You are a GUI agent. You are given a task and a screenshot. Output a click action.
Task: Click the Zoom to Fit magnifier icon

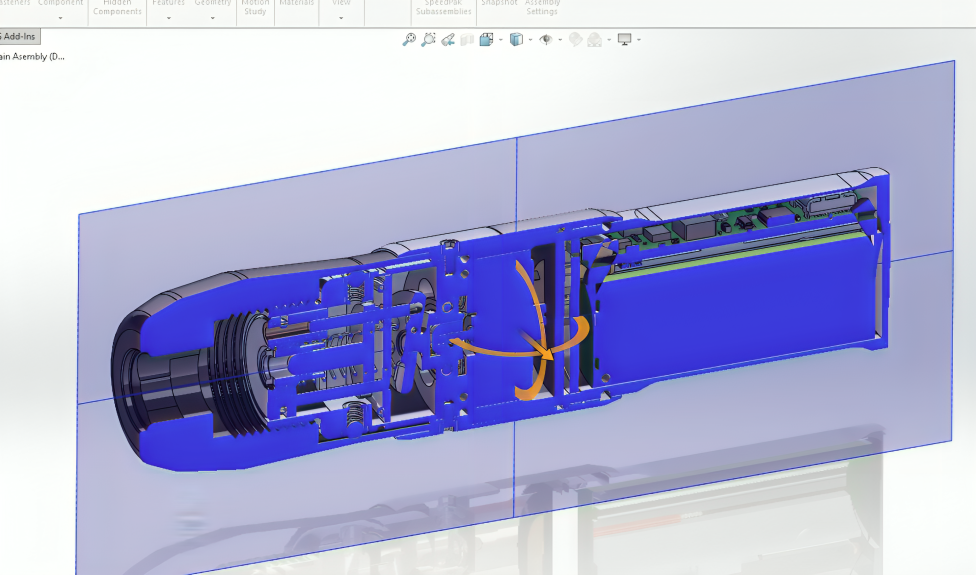pyautogui.click(x=409, y=40)
